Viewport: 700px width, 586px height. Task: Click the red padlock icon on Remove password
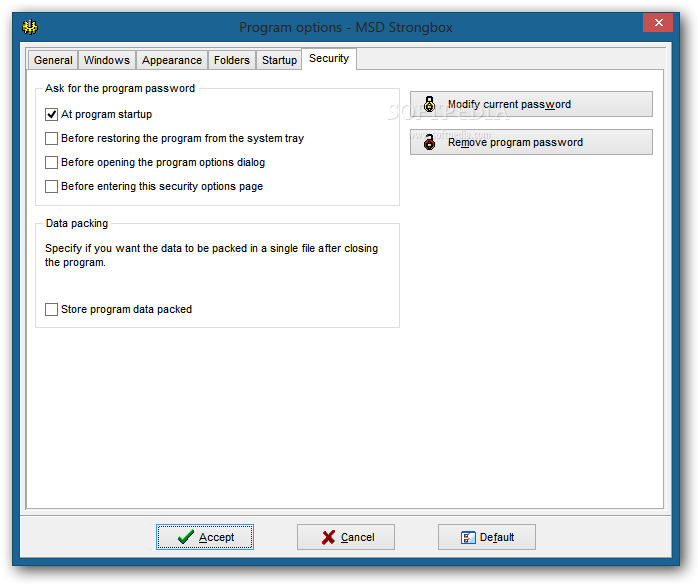429,142
